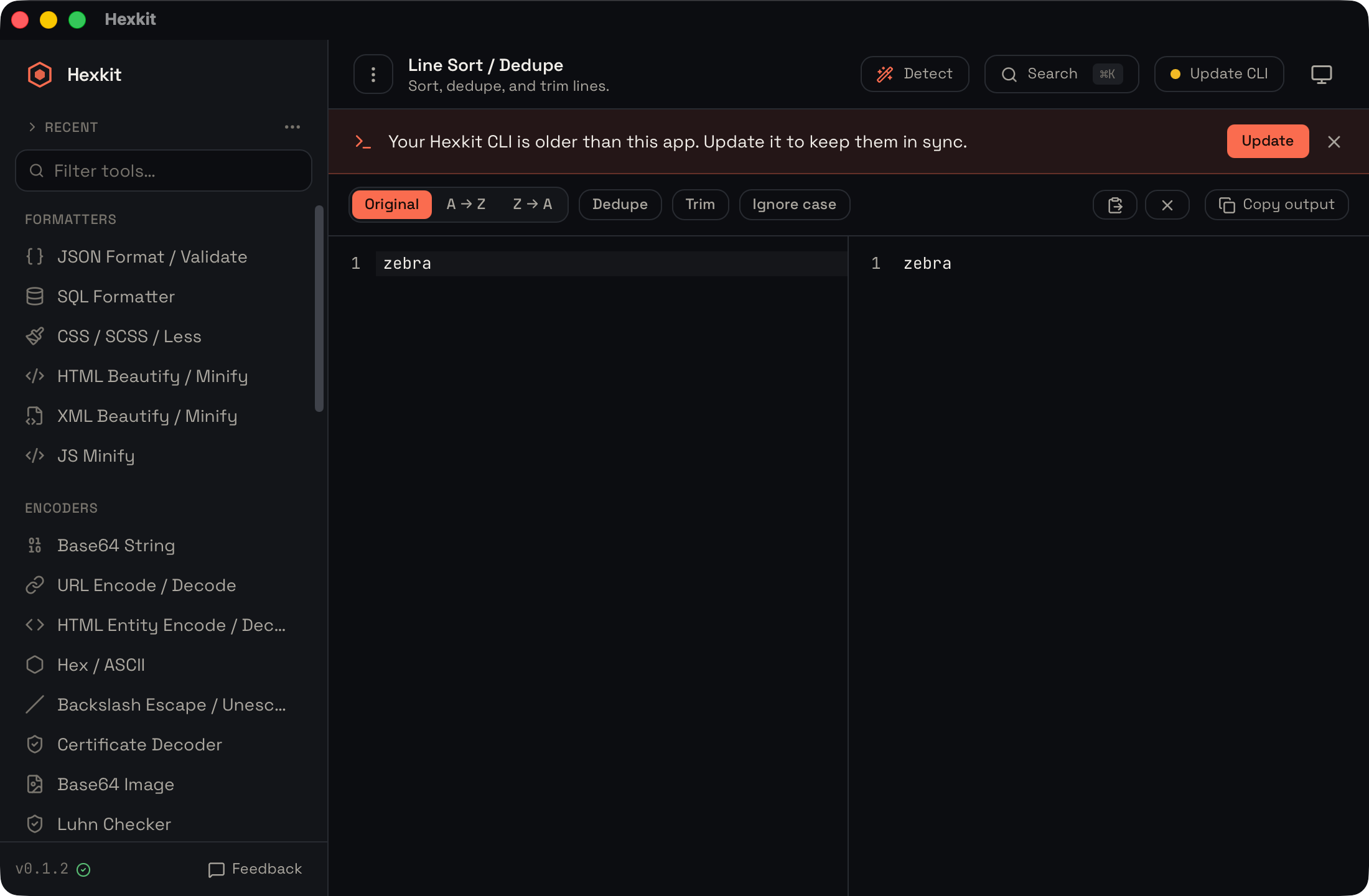Viewport: 1369px width, 896px height.
Task: Open the JS Minify tool
Action: pyautogui.click(x=165, y=455)
